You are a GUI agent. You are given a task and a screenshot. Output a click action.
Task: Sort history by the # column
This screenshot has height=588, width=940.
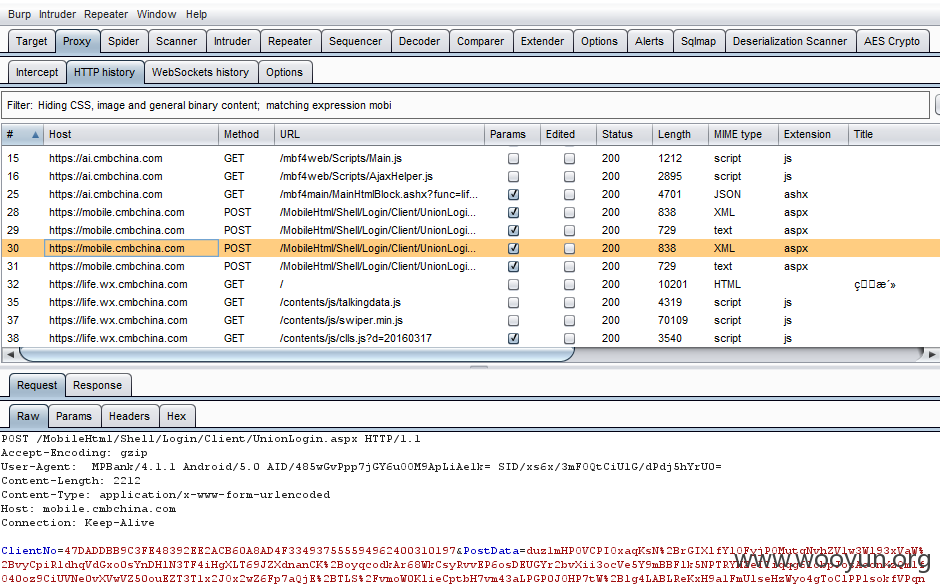[23, 134]
